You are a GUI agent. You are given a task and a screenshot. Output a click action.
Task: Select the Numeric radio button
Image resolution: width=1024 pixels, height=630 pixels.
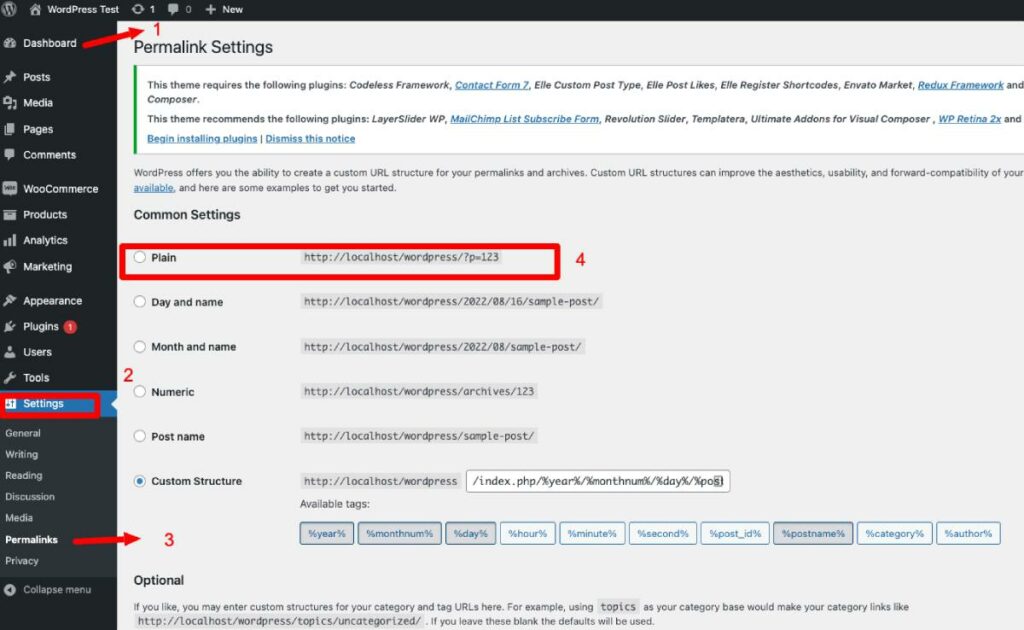(140, 392)
